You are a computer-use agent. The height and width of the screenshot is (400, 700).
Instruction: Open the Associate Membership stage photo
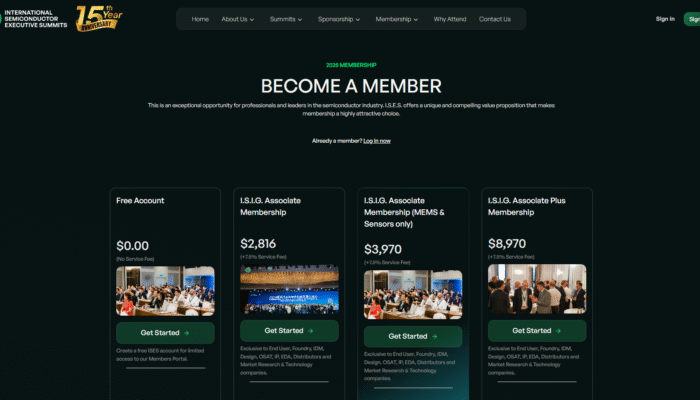pyautogui.click(x=289, y=289)
